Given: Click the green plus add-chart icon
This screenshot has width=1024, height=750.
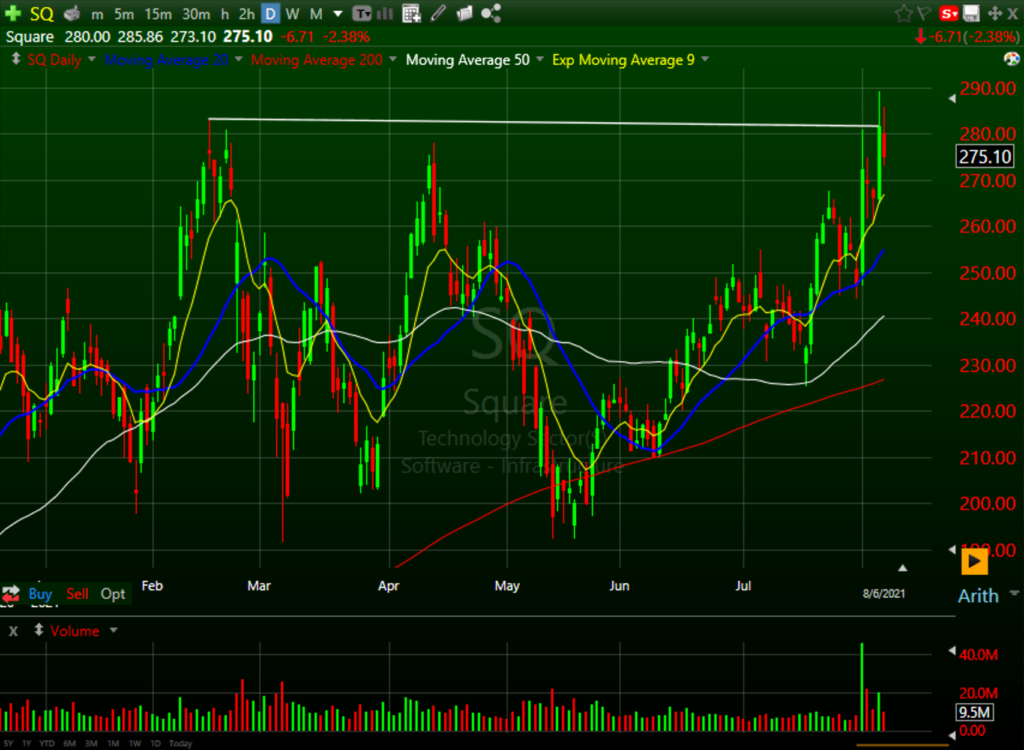Looking at the screenshot, I should click(x=12, y=13).
